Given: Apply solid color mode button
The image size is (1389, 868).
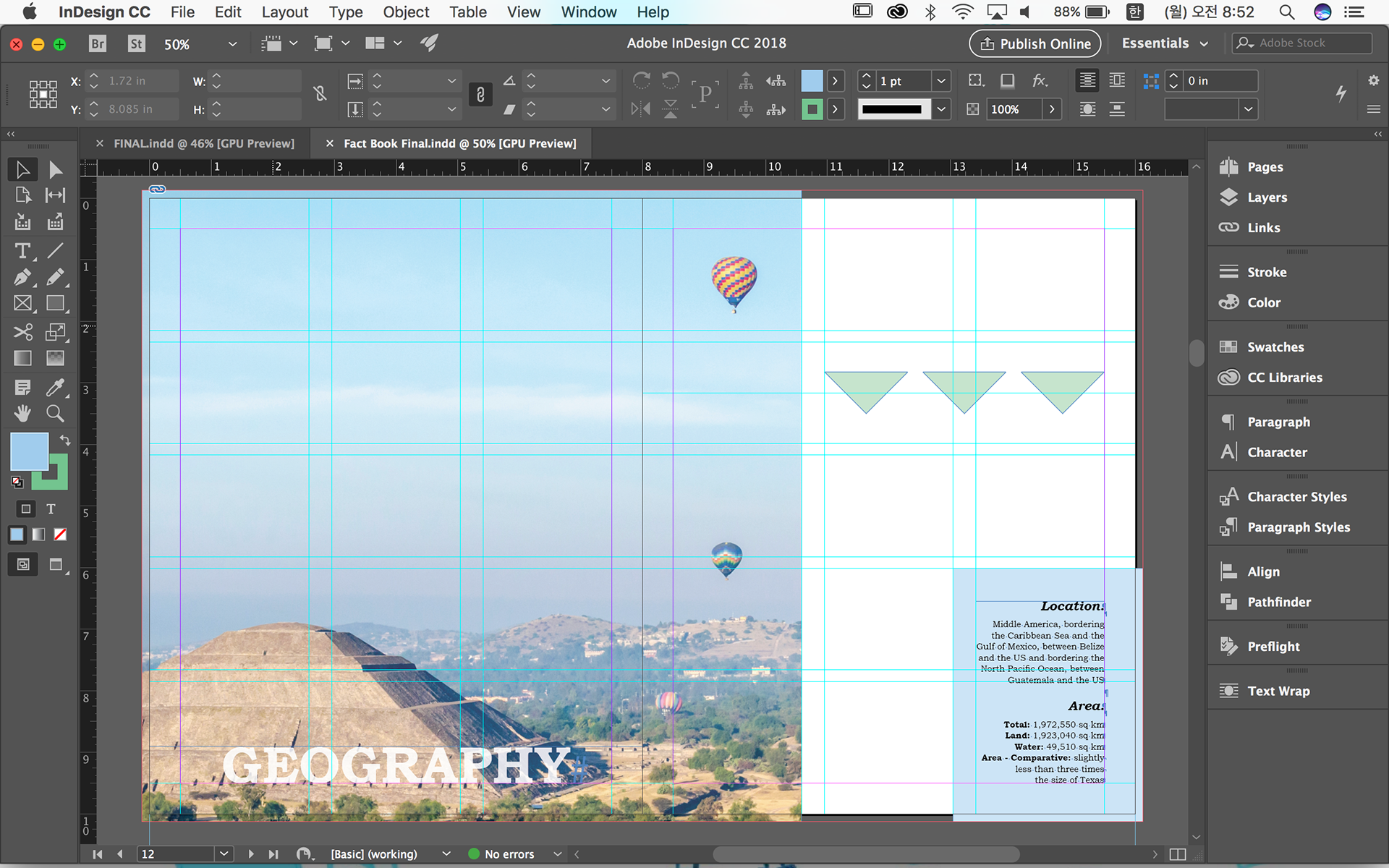Looking at the screenshot, I should [17, 535].
